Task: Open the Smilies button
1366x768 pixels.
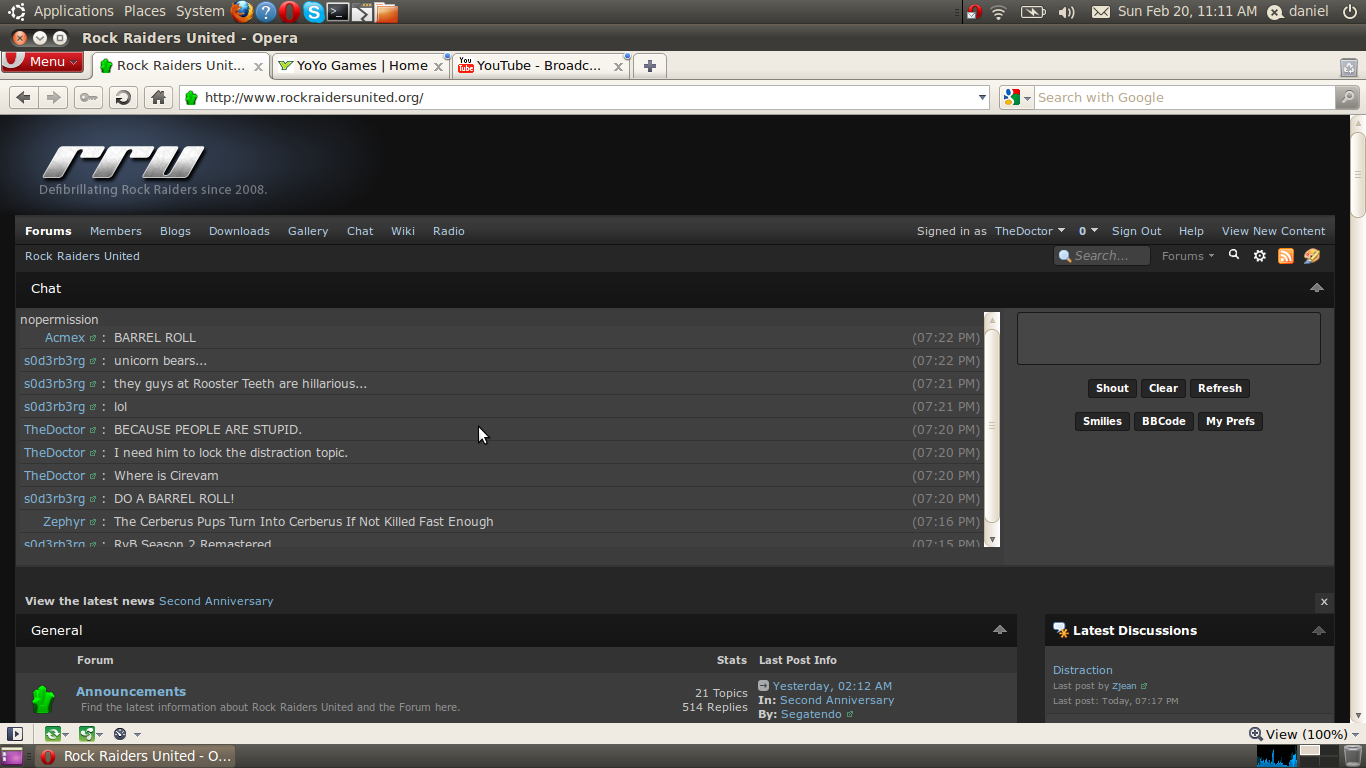Action: point(1103,421)
